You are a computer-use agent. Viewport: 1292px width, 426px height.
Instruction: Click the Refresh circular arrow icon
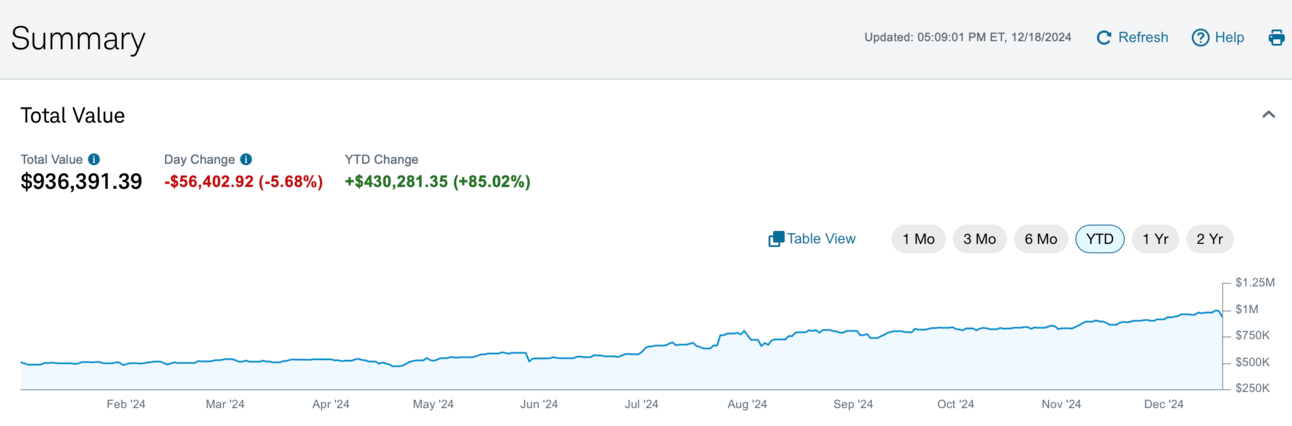tap(1104, 38)
